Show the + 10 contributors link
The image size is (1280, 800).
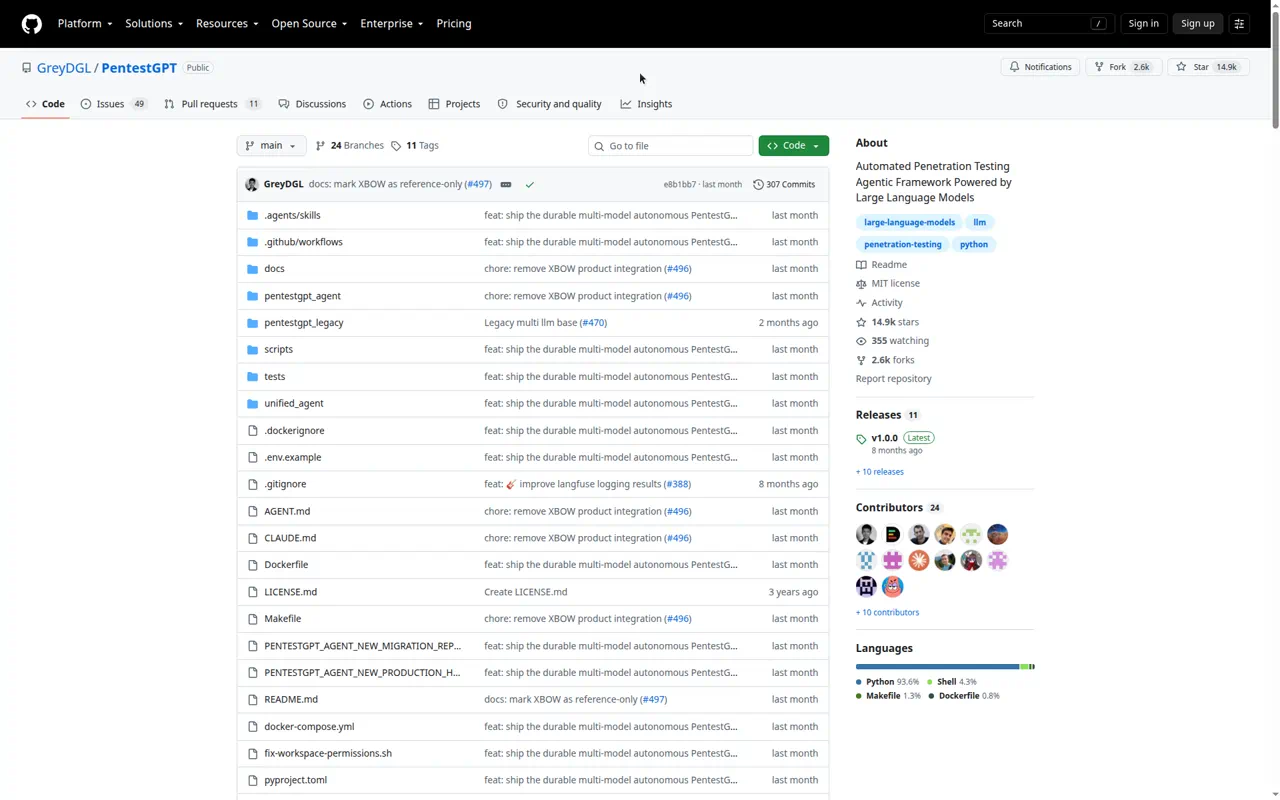[x=887, y=612]
